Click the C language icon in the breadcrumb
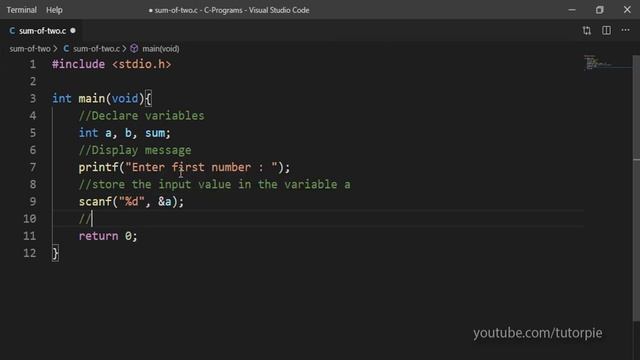This screenshot has width=640, height=360. pos(66,49)
